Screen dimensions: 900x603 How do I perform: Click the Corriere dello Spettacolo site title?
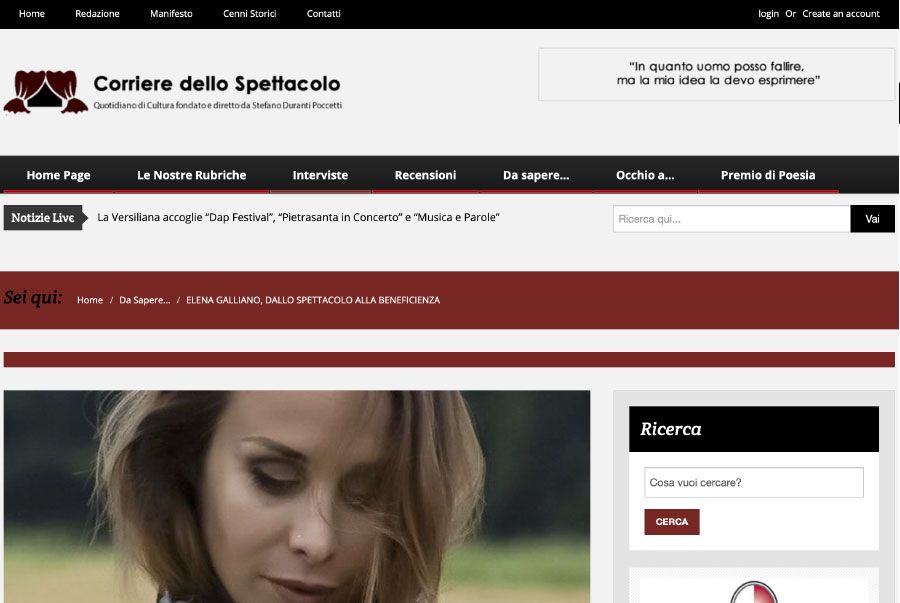217,84
